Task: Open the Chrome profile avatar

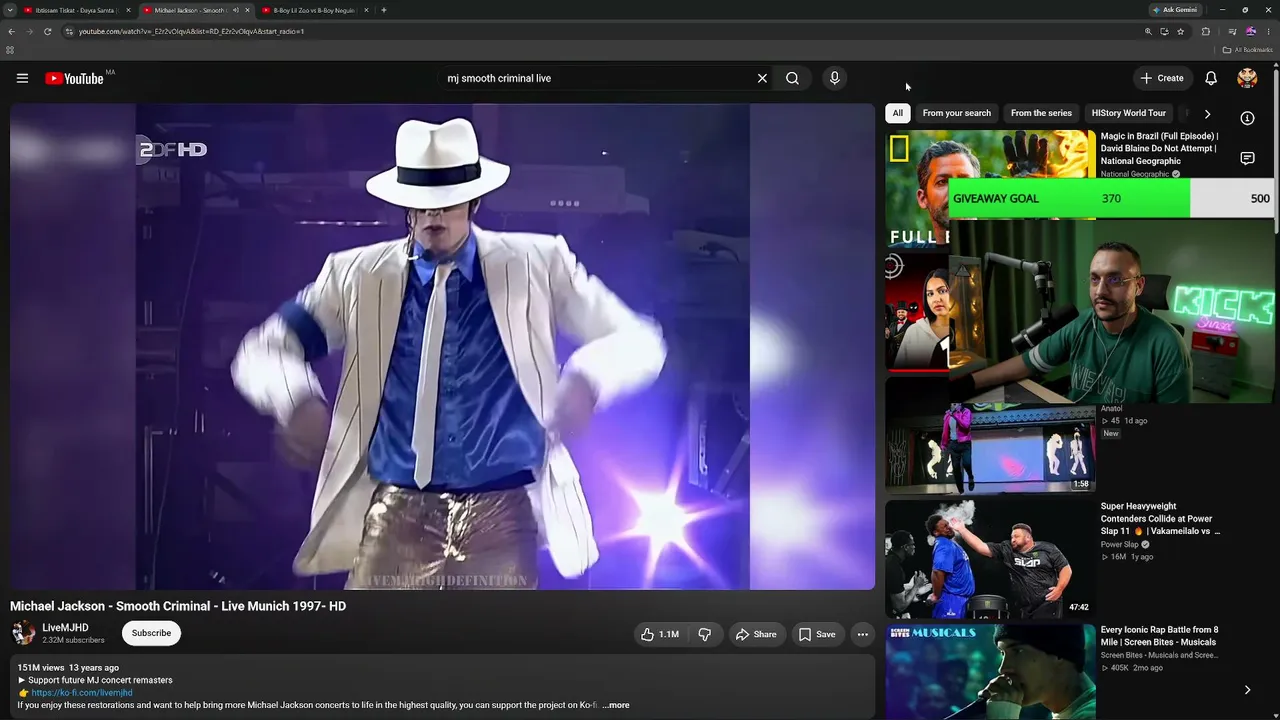Action: (x=1250, y=31)
